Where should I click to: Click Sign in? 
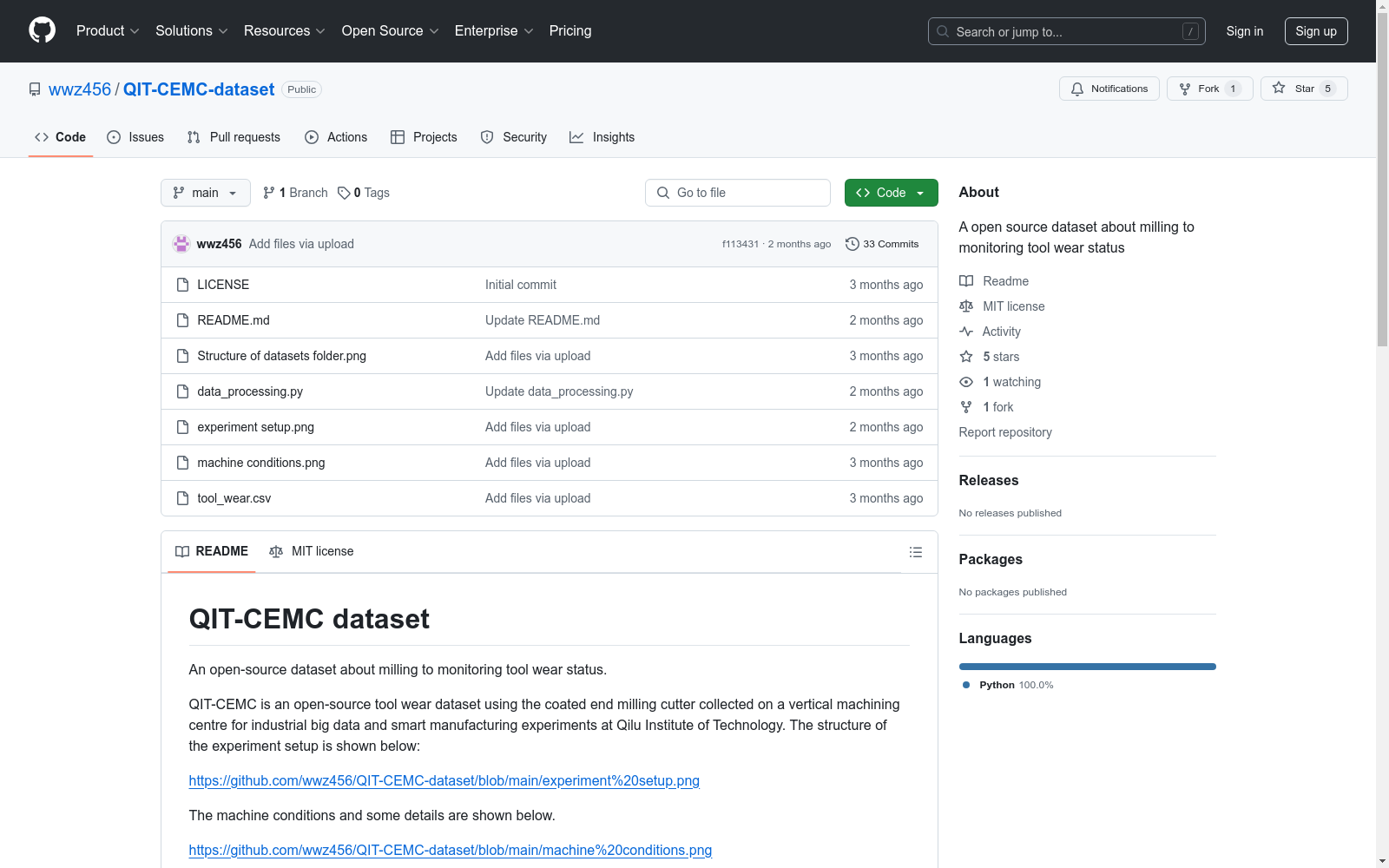pyautogui.click(x=1245, y=31)
